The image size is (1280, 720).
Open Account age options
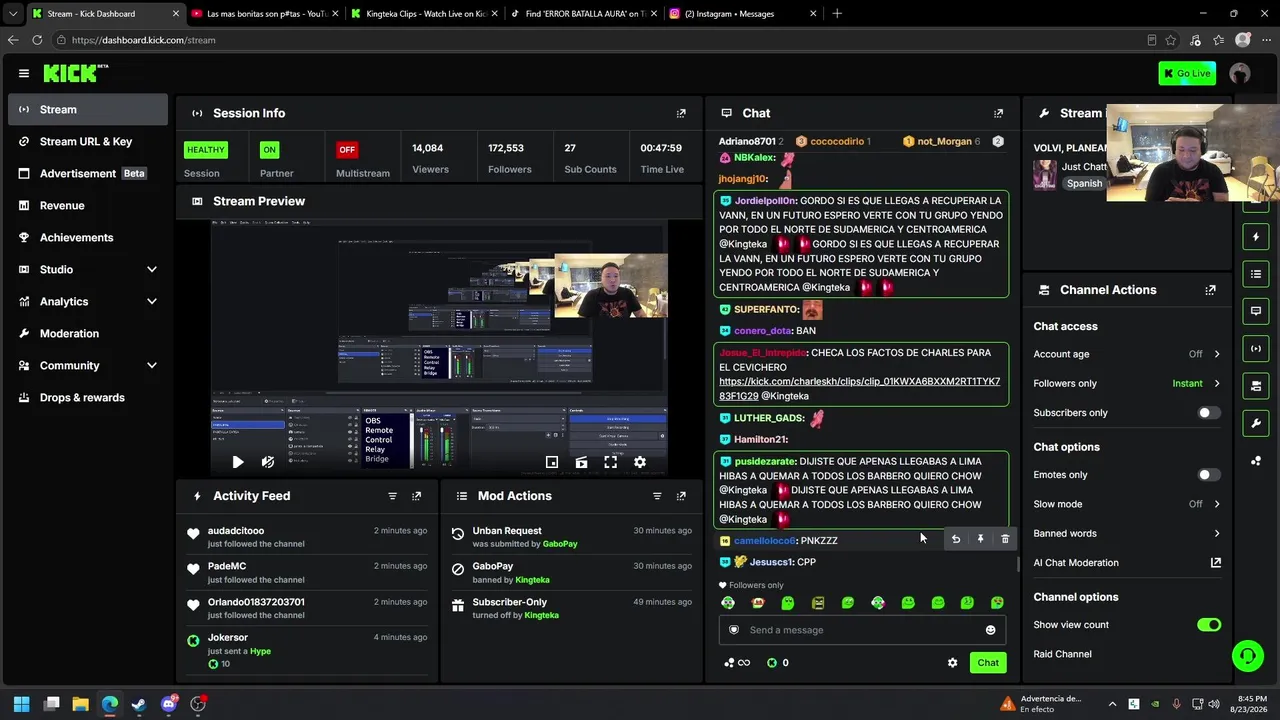(1127, 354)
